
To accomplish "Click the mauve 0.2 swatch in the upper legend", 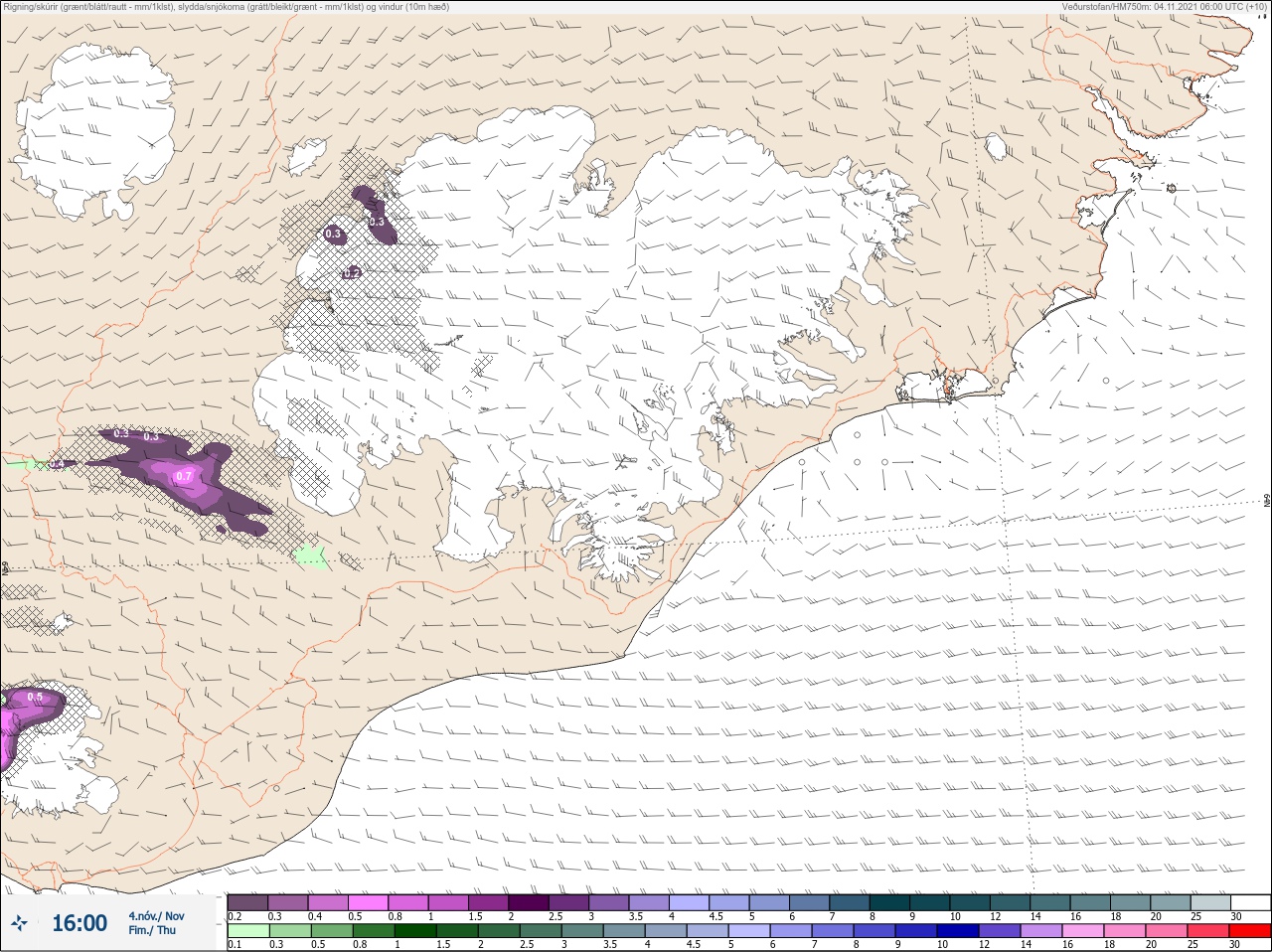I will tap(247, 902).
